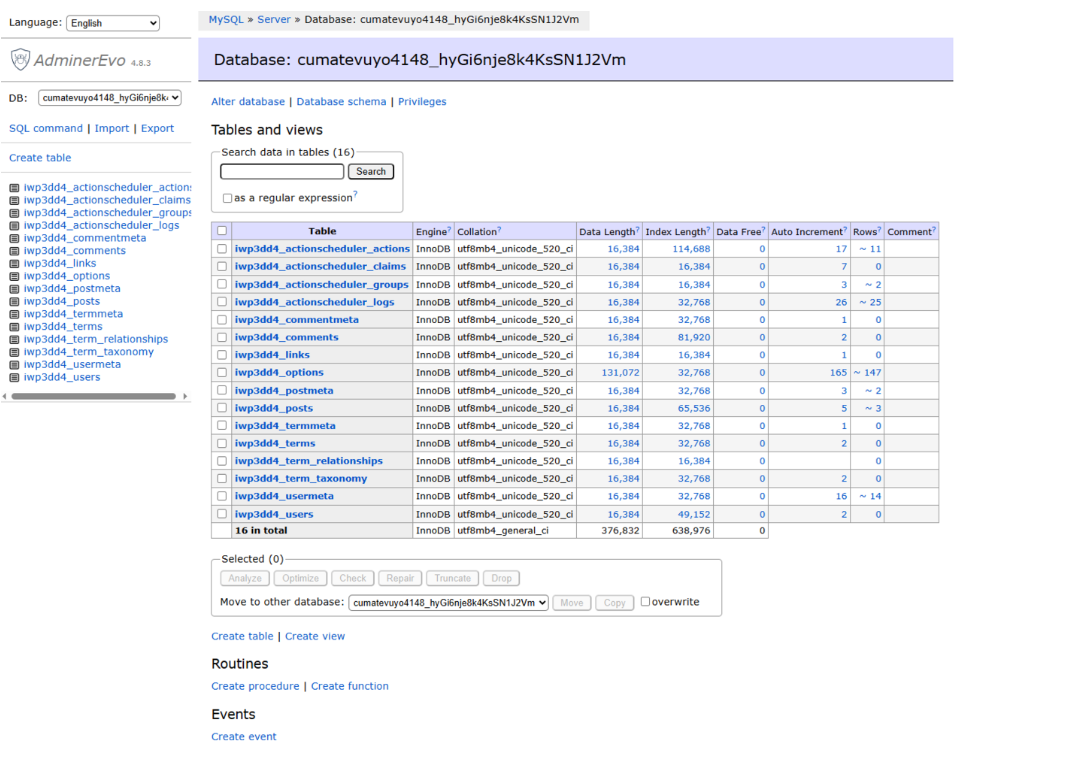Click Create procedure link
The width and height of the screenshot is (1070, 758).
[x=255, y=686]
